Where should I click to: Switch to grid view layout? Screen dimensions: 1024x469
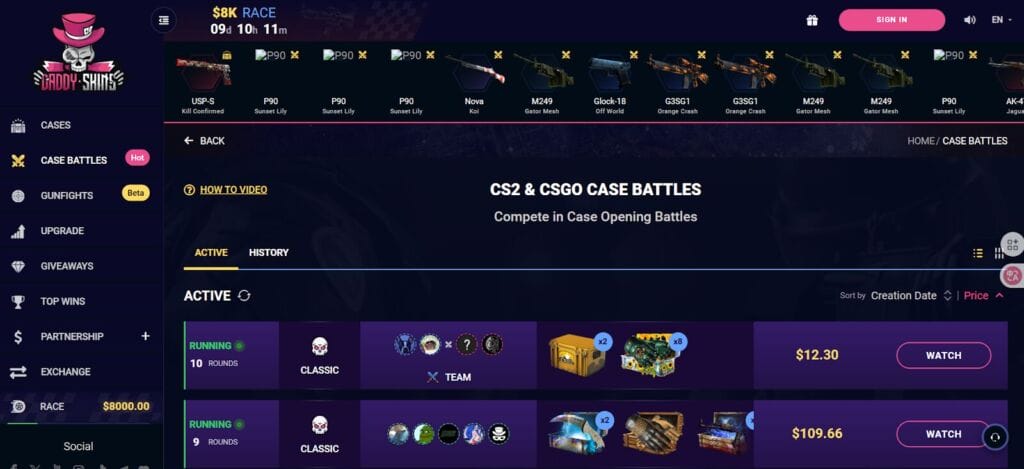click(999, 253)
